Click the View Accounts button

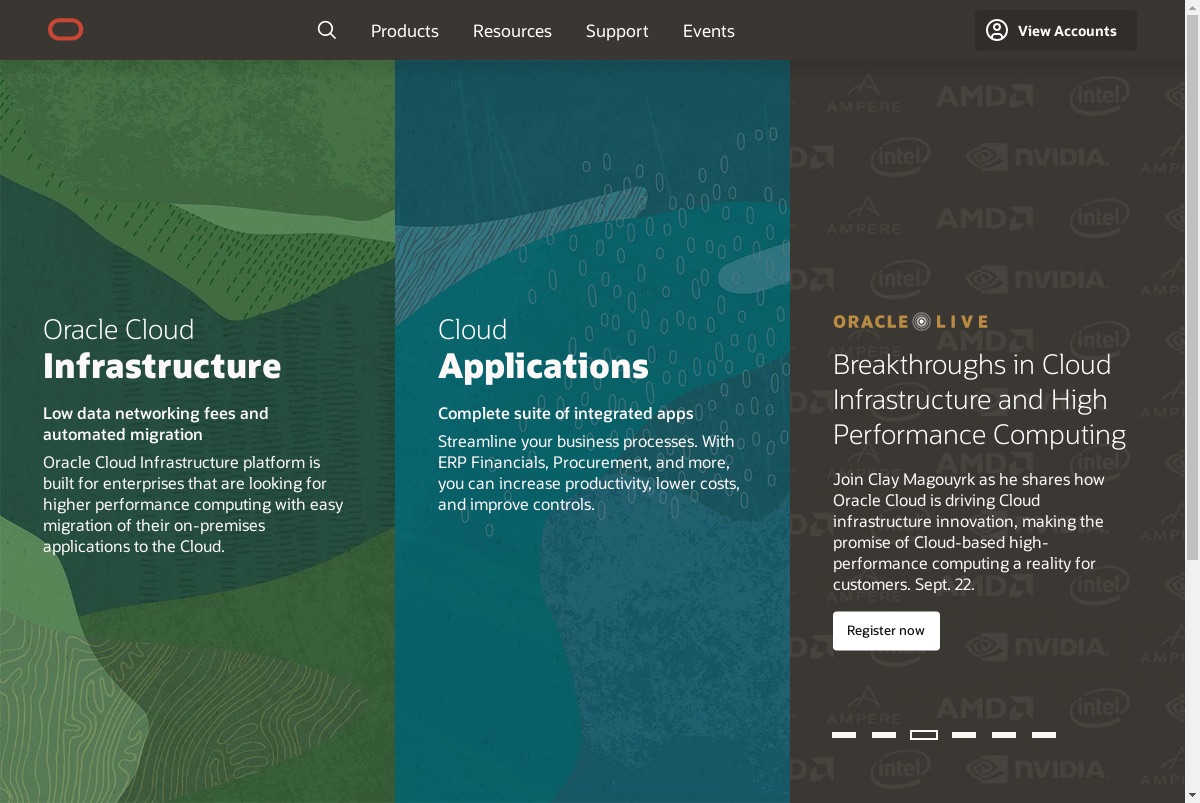coord(1056,30)
